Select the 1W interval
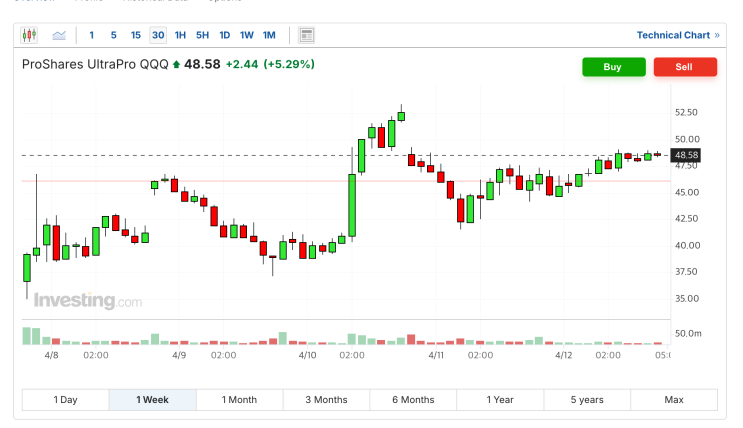This screenshot has height=428, width=743. 247,35
